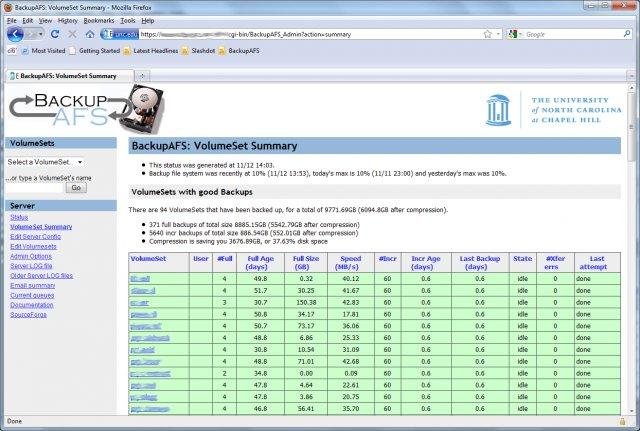The height and width of the screenshot is (431, 640).
Task: Sort by Last Backup (days) header
Action: (x=480, y=263)
